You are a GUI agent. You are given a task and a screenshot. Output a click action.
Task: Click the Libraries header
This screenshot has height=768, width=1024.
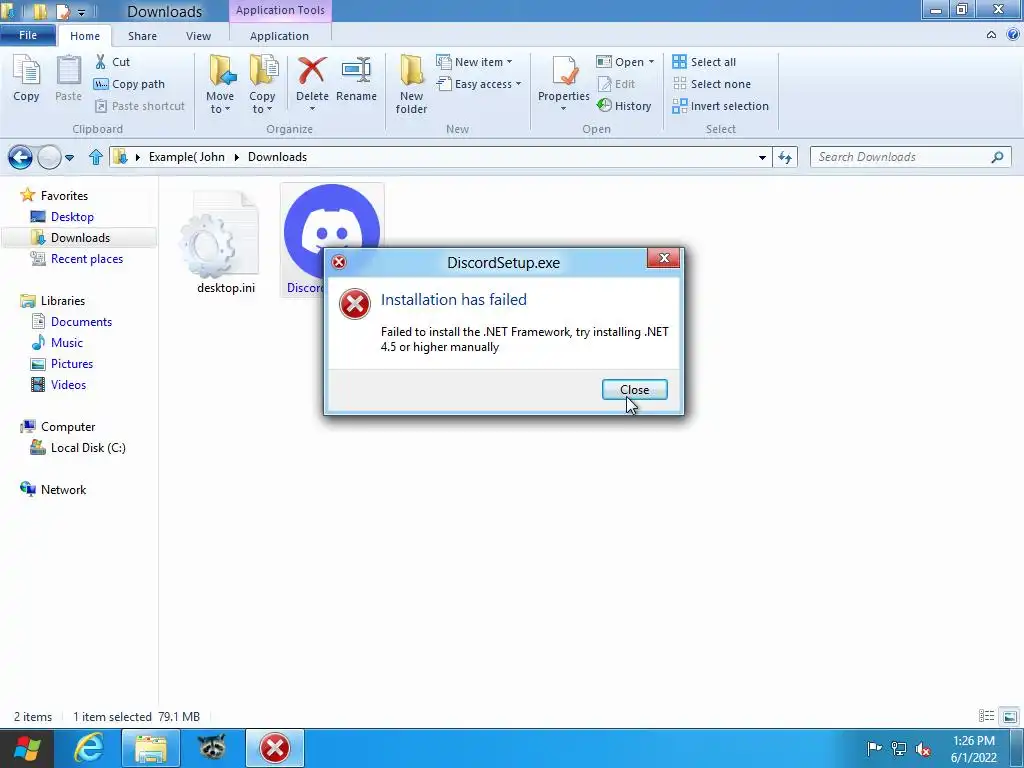pos(63,300)
